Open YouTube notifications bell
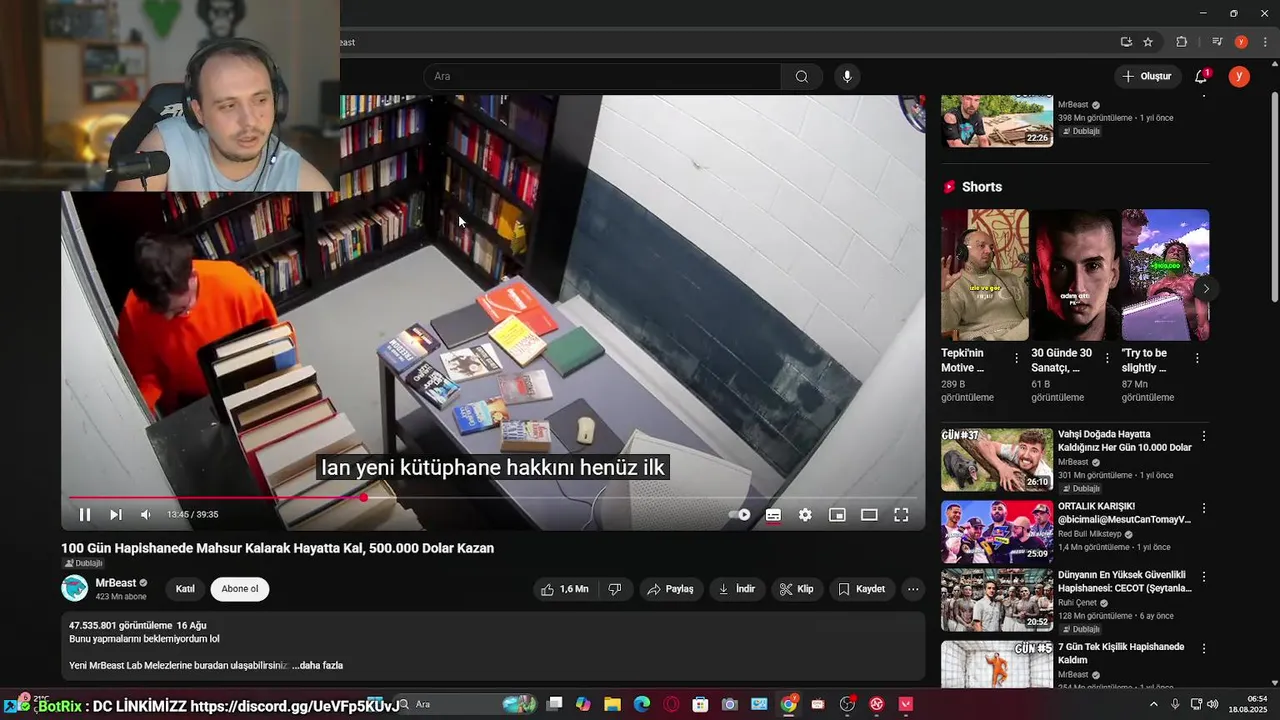This screenshot has width=1280, height=720. pyautogui.click(x=1201, y=76)
